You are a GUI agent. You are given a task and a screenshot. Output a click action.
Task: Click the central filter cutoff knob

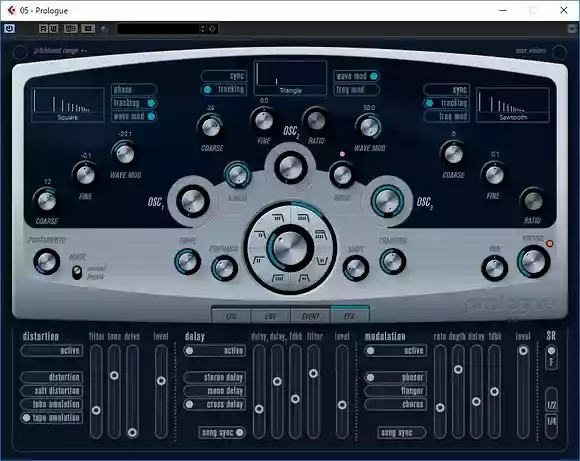pos(290,247)
